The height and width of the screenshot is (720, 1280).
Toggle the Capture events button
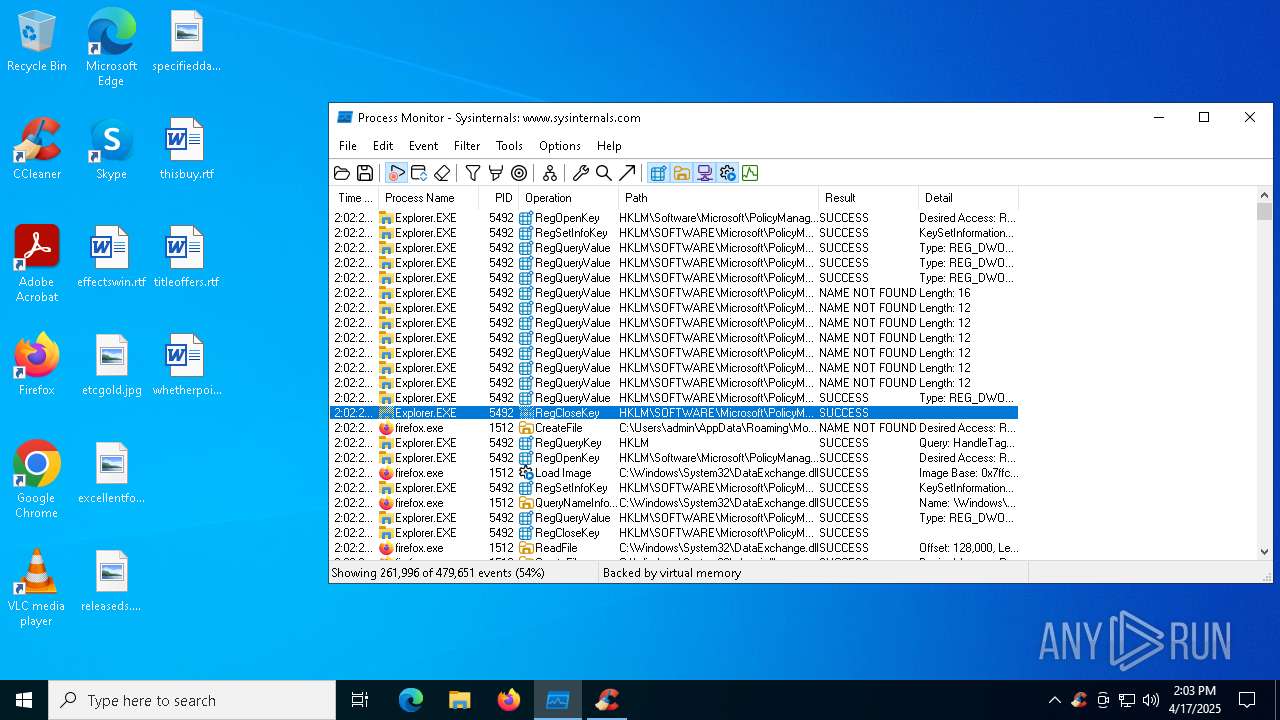click(396, 173)
